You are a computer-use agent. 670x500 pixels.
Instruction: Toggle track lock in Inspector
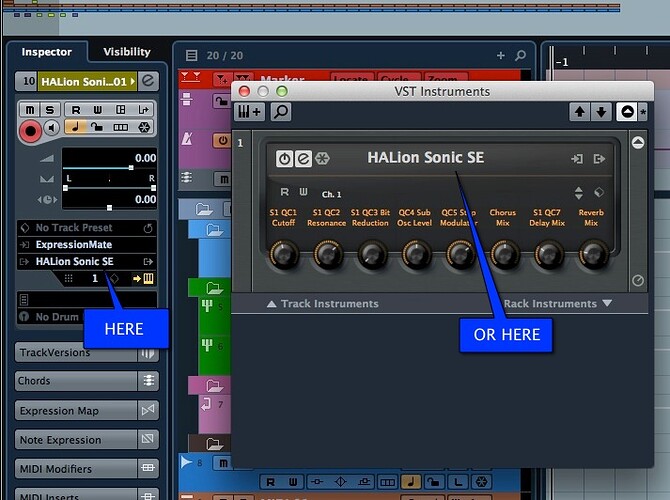coord(97,127)
